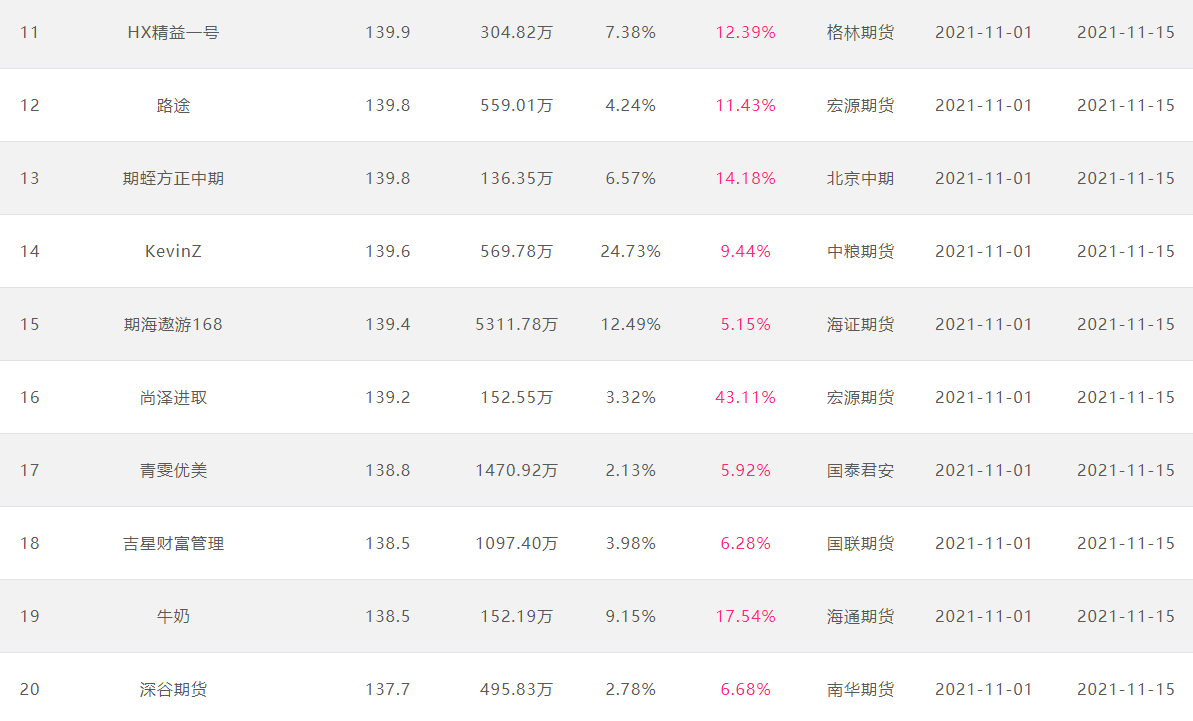Open the 深谷期货 account name
This screenshot has height=721, width=1193.
[173, 690]
